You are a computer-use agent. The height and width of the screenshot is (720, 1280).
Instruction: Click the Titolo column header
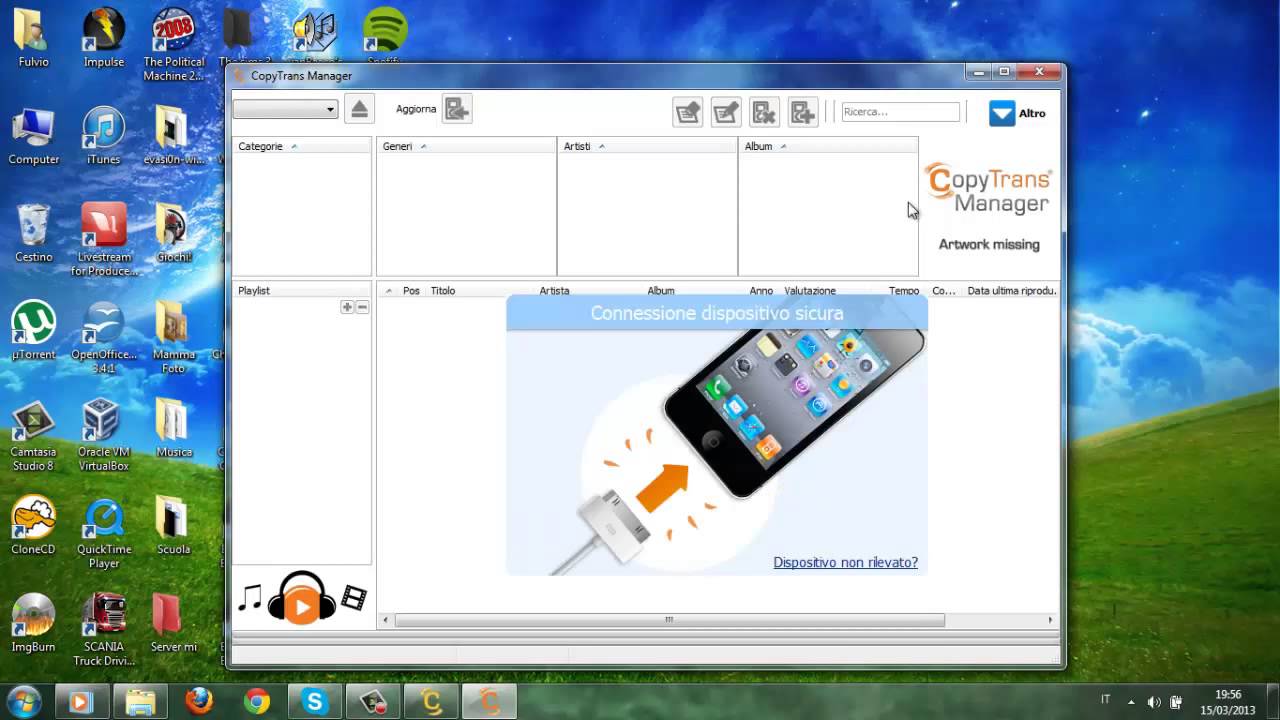pos(443,291)
